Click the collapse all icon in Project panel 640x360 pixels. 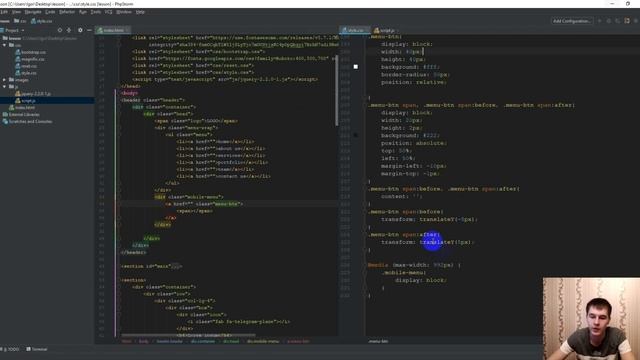[69, 30]
